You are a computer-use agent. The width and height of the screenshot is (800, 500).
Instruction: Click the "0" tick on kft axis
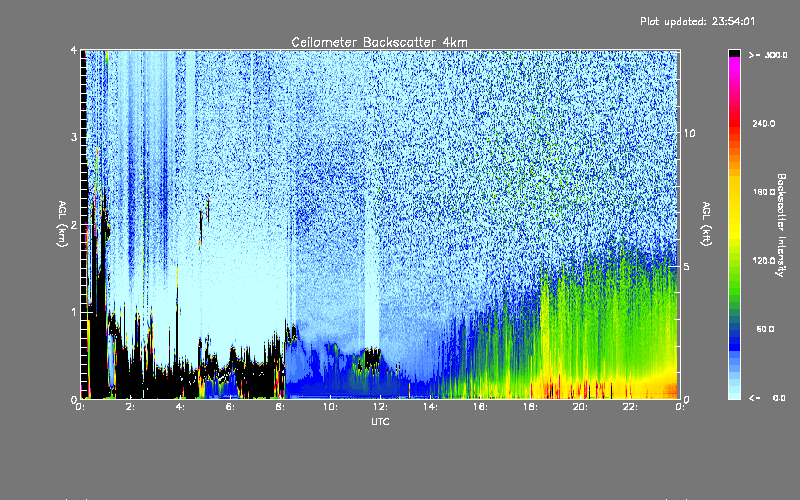click(686, 399)
